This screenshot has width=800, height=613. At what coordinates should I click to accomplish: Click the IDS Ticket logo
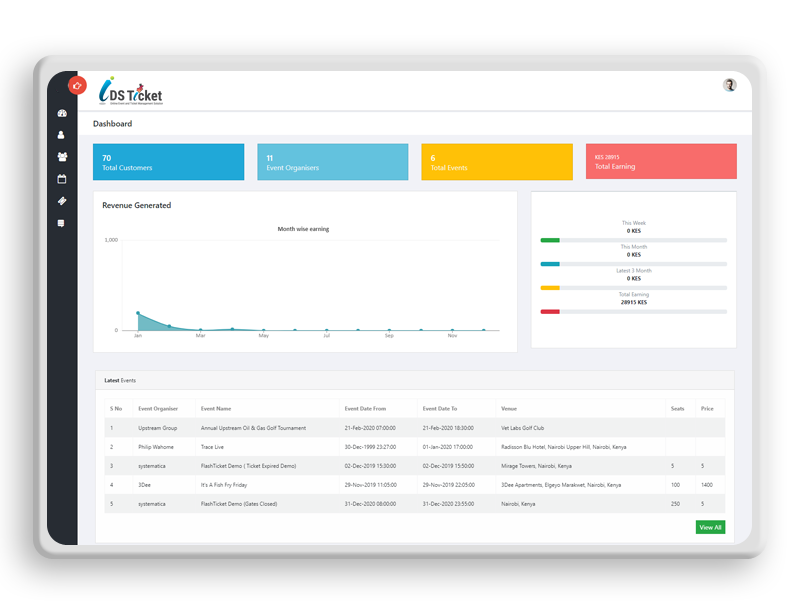tap(130, 92)
